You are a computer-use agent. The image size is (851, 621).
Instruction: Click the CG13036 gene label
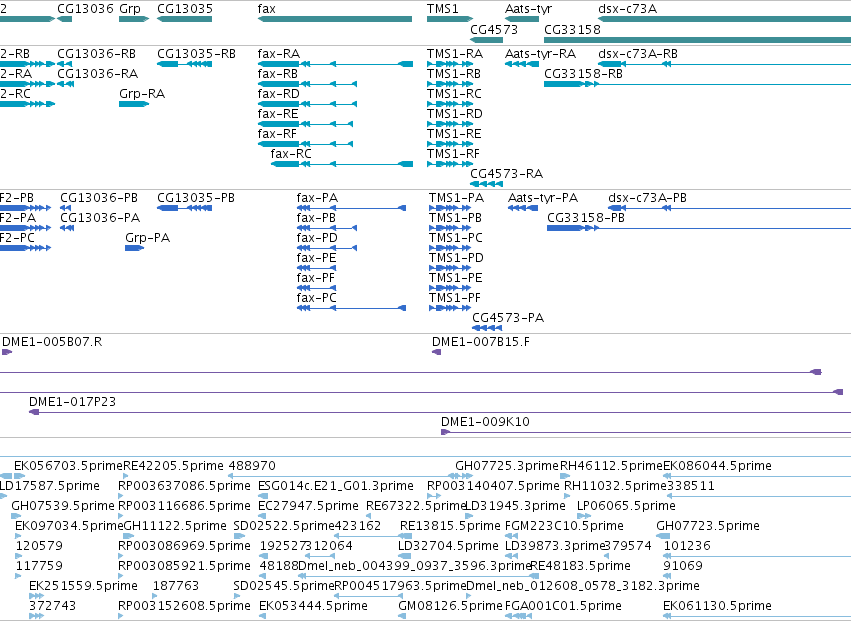pyautogui.click(x=85, y=9)
